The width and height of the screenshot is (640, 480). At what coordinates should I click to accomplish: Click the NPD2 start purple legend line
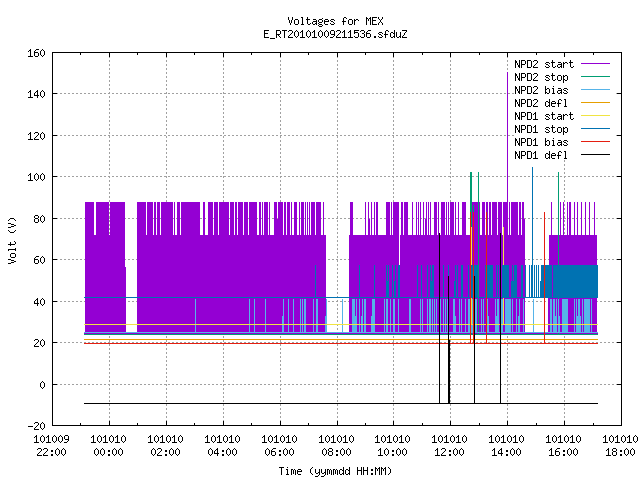tap(595, 64)
